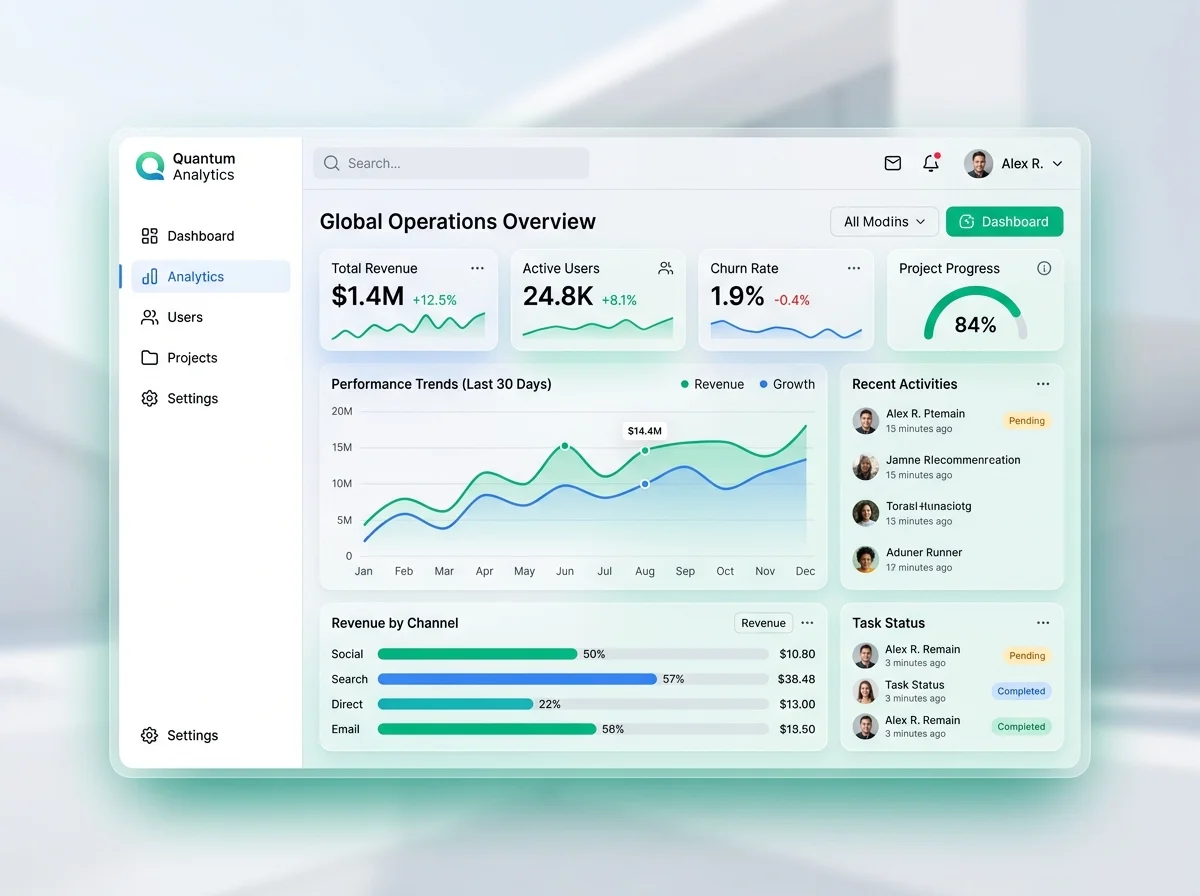Screen dimensions: 1200x896
Task: Click the Pending badge in Task Status
Action: (x=1026, y=656)
